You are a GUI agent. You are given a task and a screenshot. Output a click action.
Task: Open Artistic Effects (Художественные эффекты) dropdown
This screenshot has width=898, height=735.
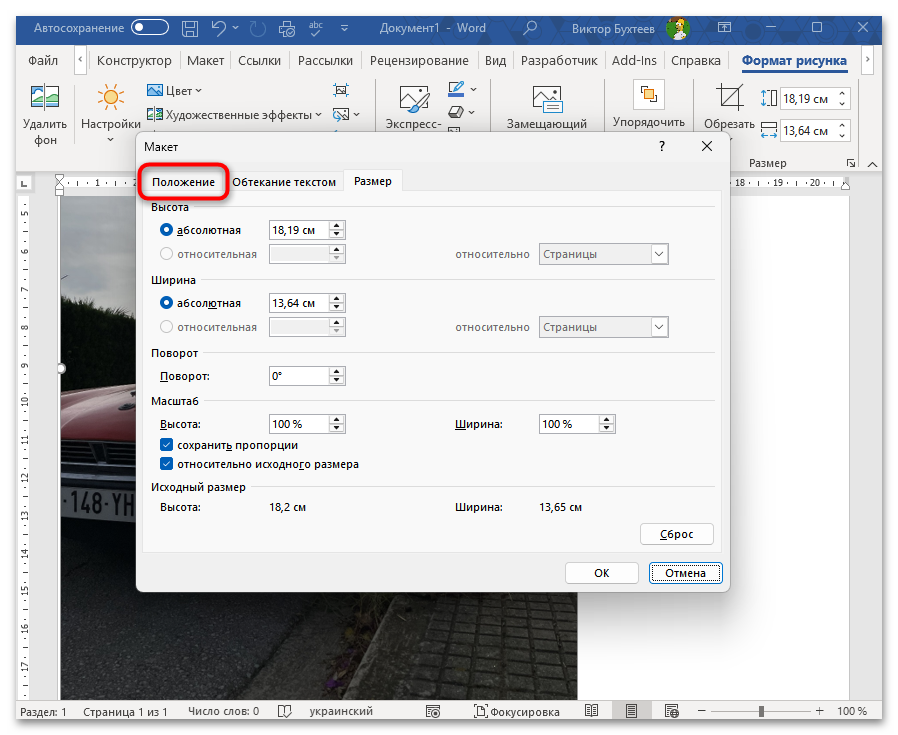pos(234,115)
